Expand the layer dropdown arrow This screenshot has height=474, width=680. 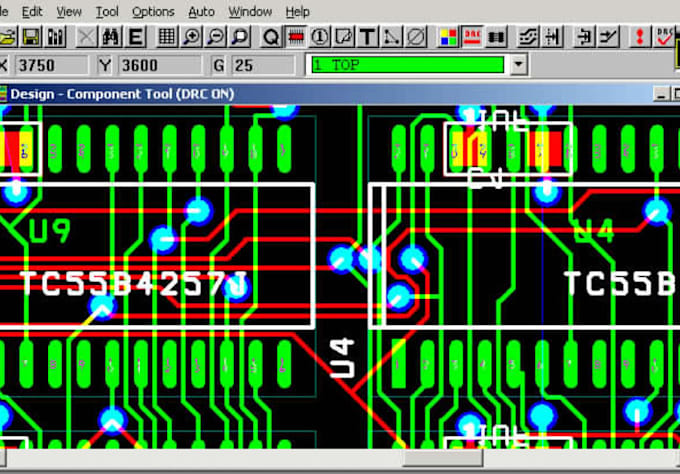coord(518,65)
